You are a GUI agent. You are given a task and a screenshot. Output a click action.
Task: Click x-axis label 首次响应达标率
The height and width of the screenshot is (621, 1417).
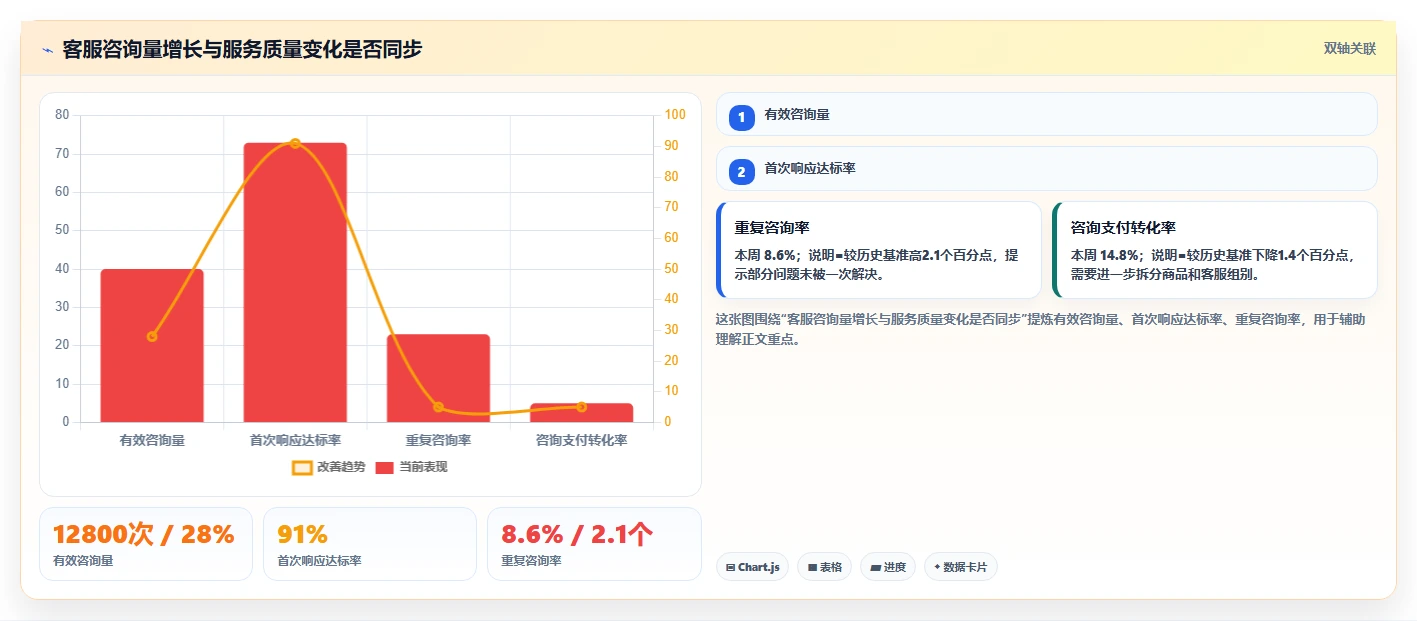tap(295, 440)
